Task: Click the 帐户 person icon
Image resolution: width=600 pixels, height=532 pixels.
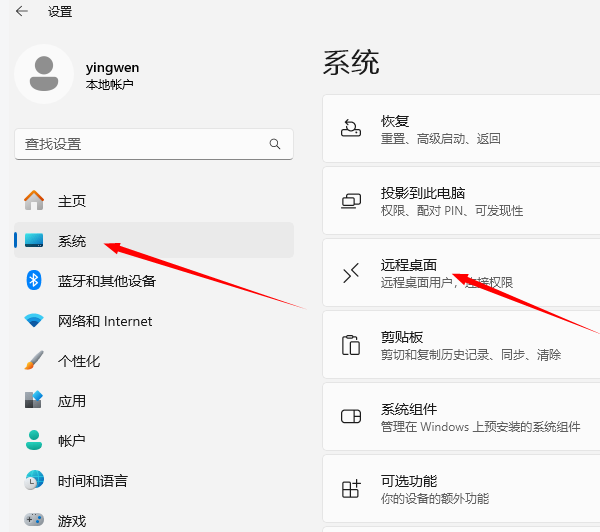Action: point(34,441)
